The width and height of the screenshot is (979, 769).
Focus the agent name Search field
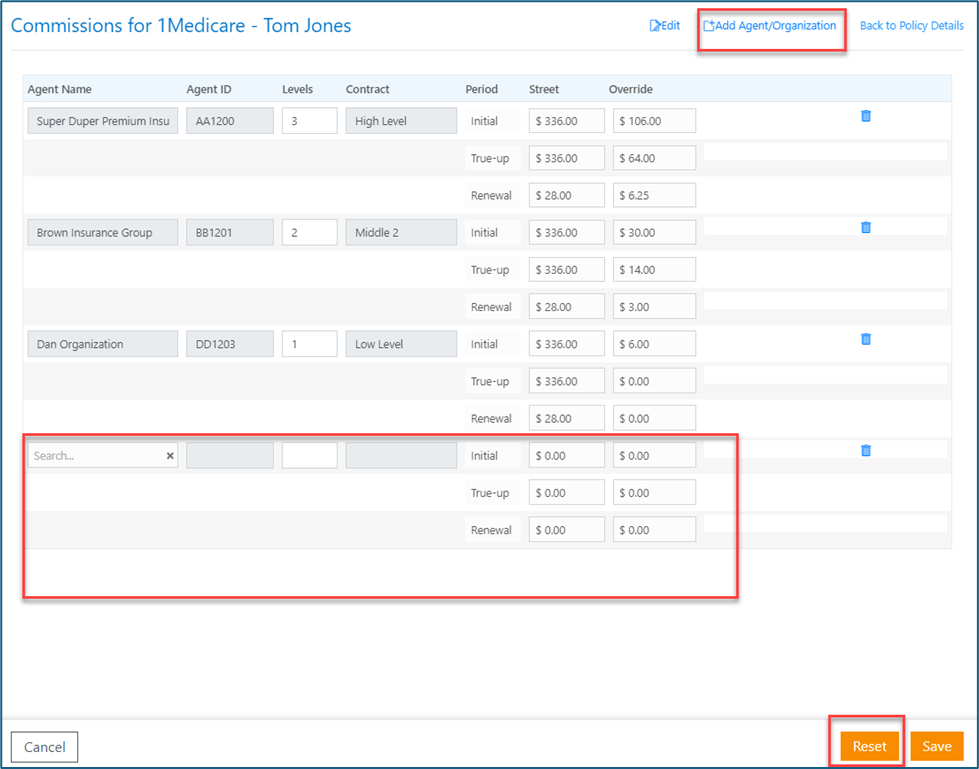pos(95,456)
